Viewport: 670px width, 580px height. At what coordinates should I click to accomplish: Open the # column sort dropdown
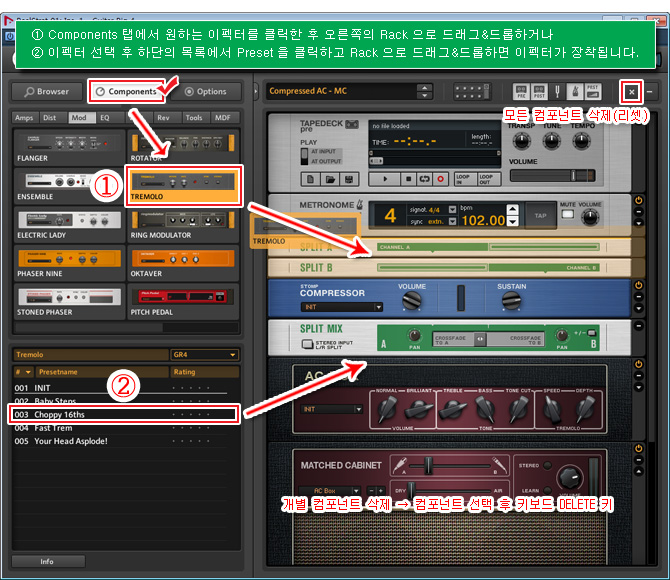point(23,372)
